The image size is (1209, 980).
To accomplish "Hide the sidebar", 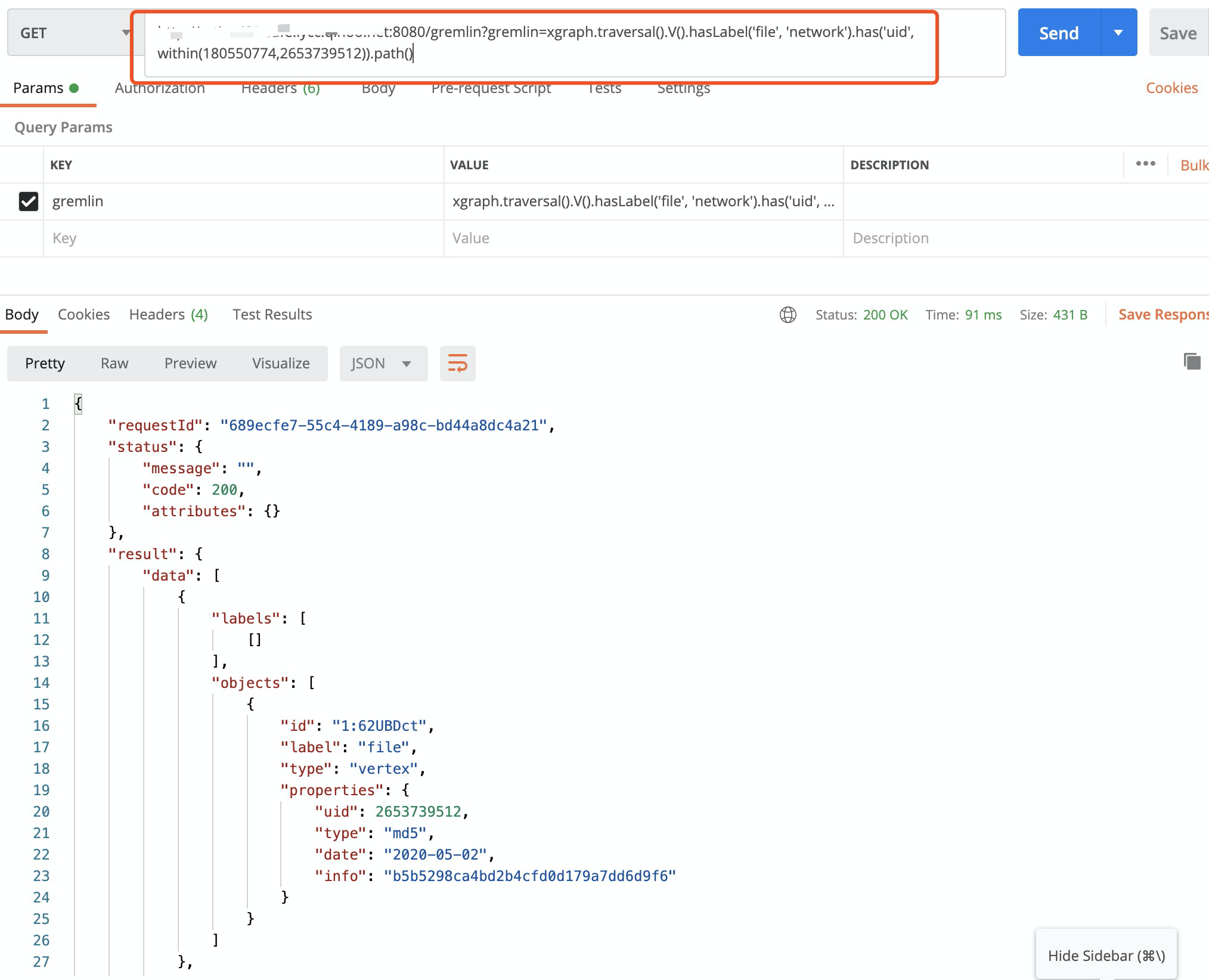I will [x=1106, y=955].
